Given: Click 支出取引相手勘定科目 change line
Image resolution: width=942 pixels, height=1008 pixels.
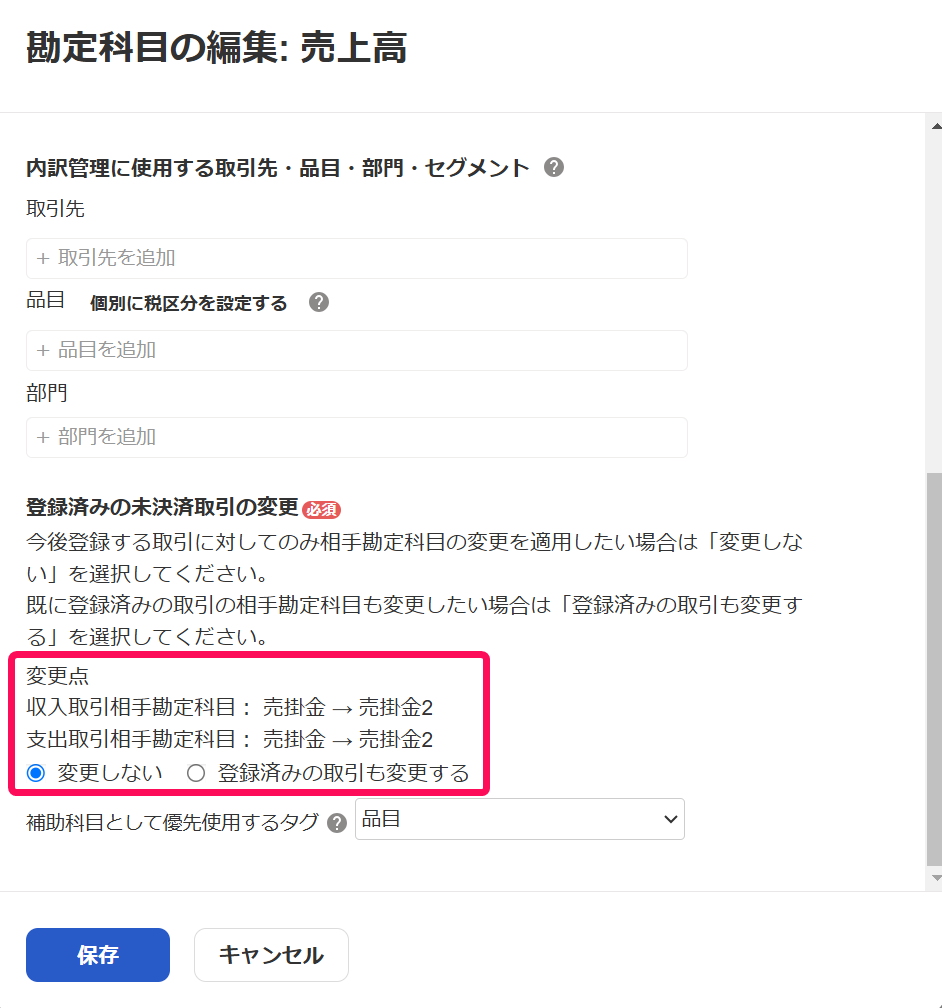Looking at the screenshot, I should tap(230, 739).
